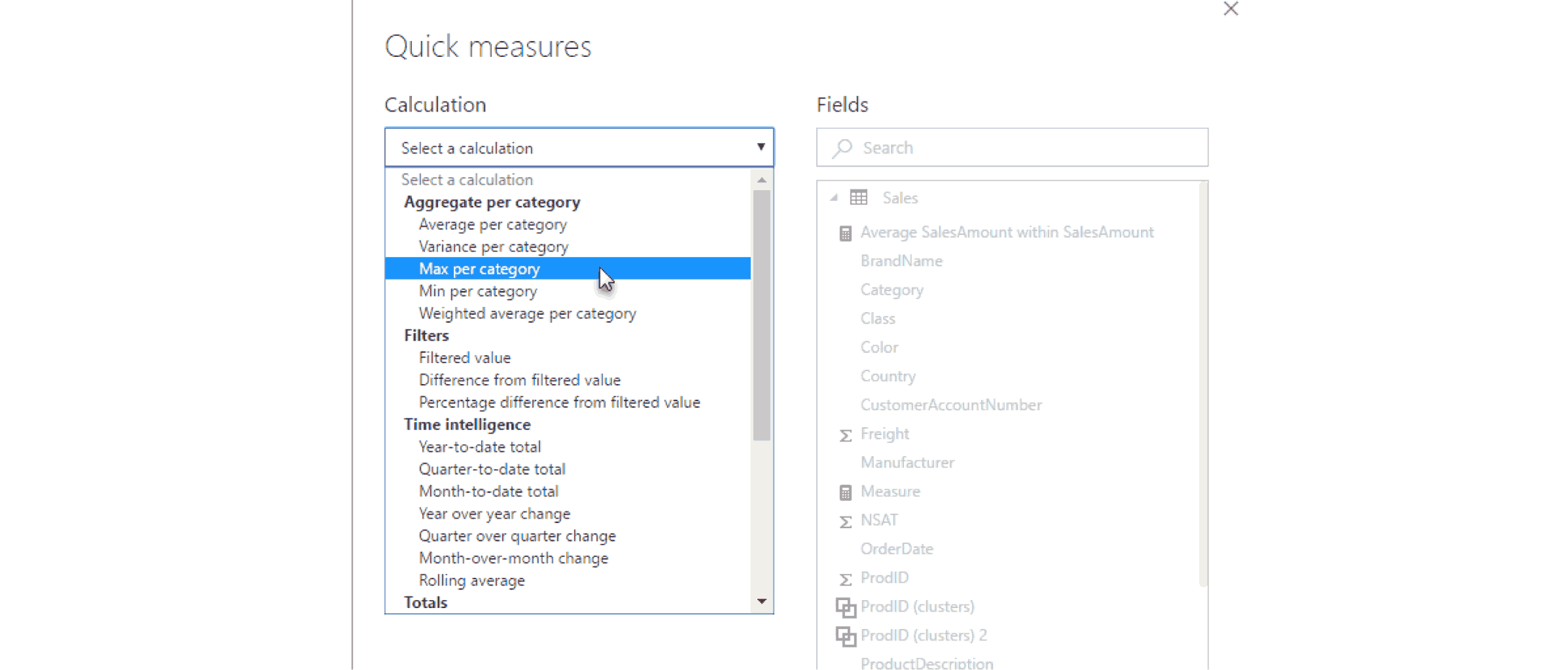Screen dimensions: 1568x670
Task: Click the sigma icon beside ProdID
Action: tap(843, 579)
